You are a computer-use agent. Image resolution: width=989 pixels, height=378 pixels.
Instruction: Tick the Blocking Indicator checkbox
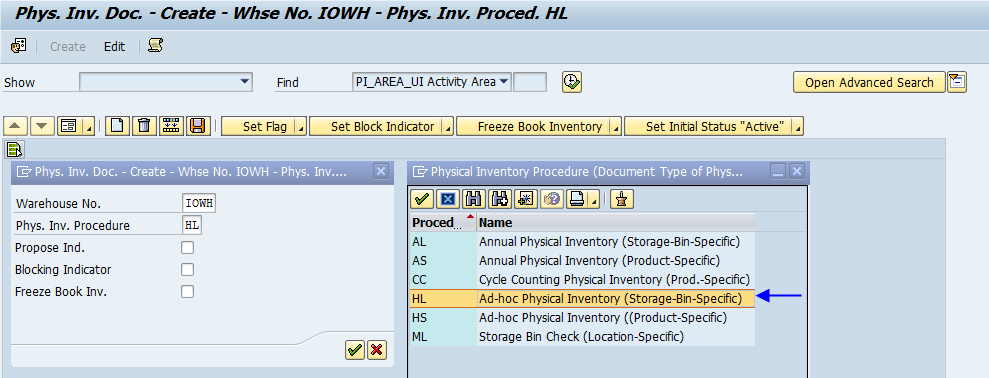187,269
